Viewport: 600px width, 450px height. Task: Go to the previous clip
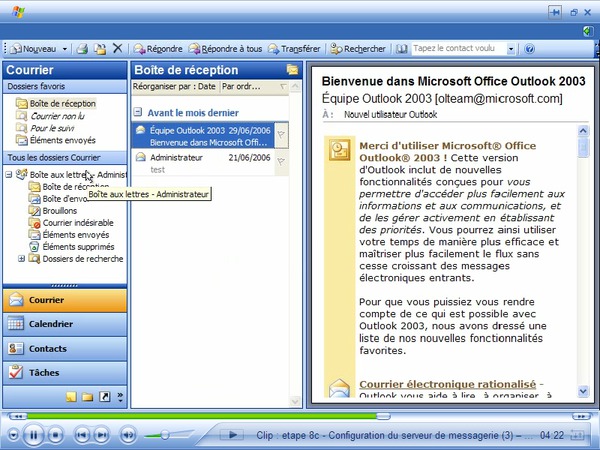[82, 435]
